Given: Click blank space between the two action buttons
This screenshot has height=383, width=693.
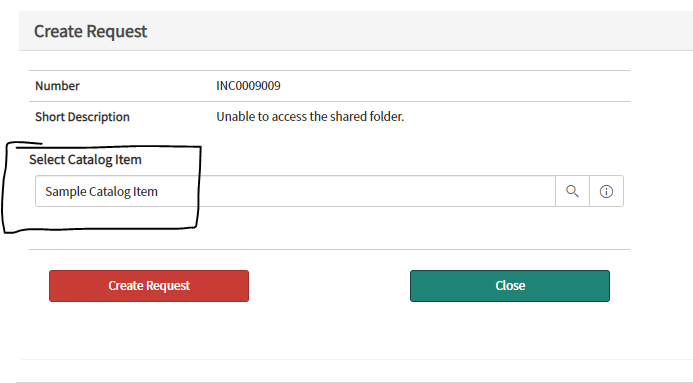Looking at the screenshot, I should [x=329, y=286].
